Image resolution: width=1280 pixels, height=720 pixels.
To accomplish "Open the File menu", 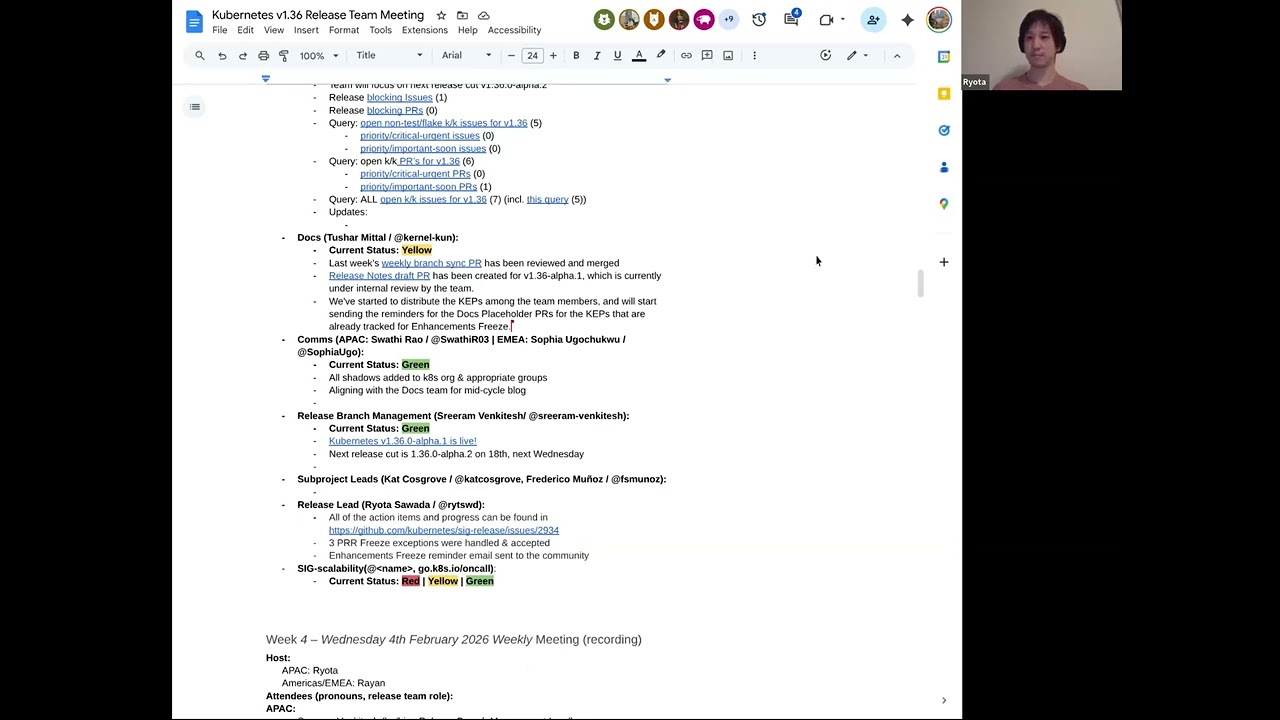I will coord(219,30).
